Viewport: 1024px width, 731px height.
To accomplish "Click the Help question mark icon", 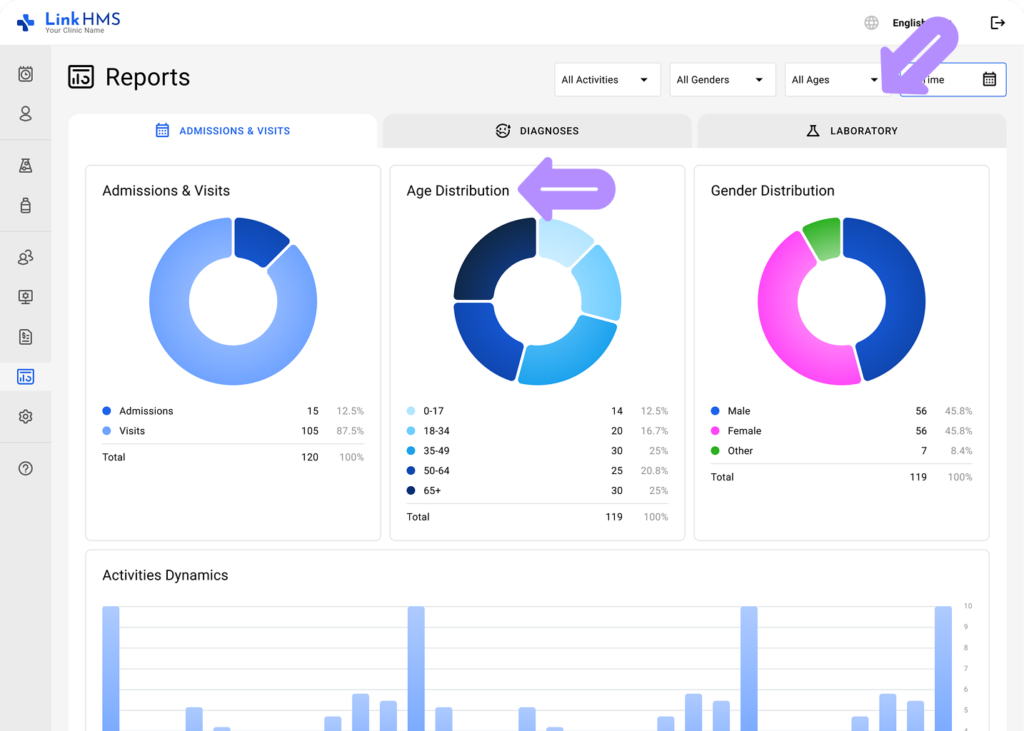I will click(25, 467).
